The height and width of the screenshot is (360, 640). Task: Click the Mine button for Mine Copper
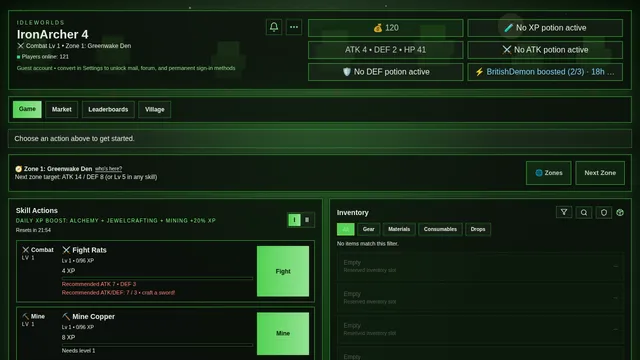coord(283,333)
